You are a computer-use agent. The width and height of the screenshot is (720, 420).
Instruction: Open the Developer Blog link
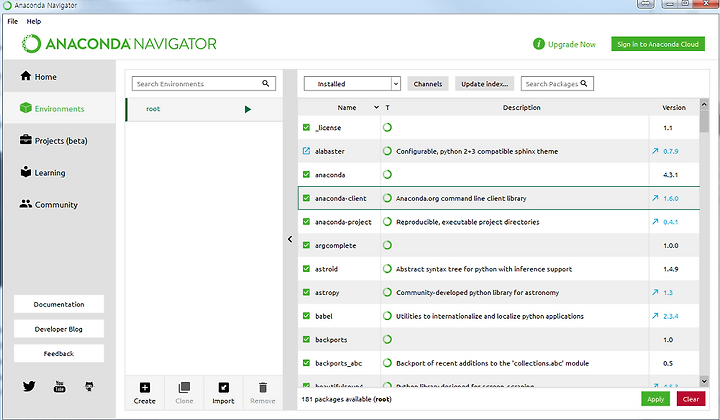[59, 329]
